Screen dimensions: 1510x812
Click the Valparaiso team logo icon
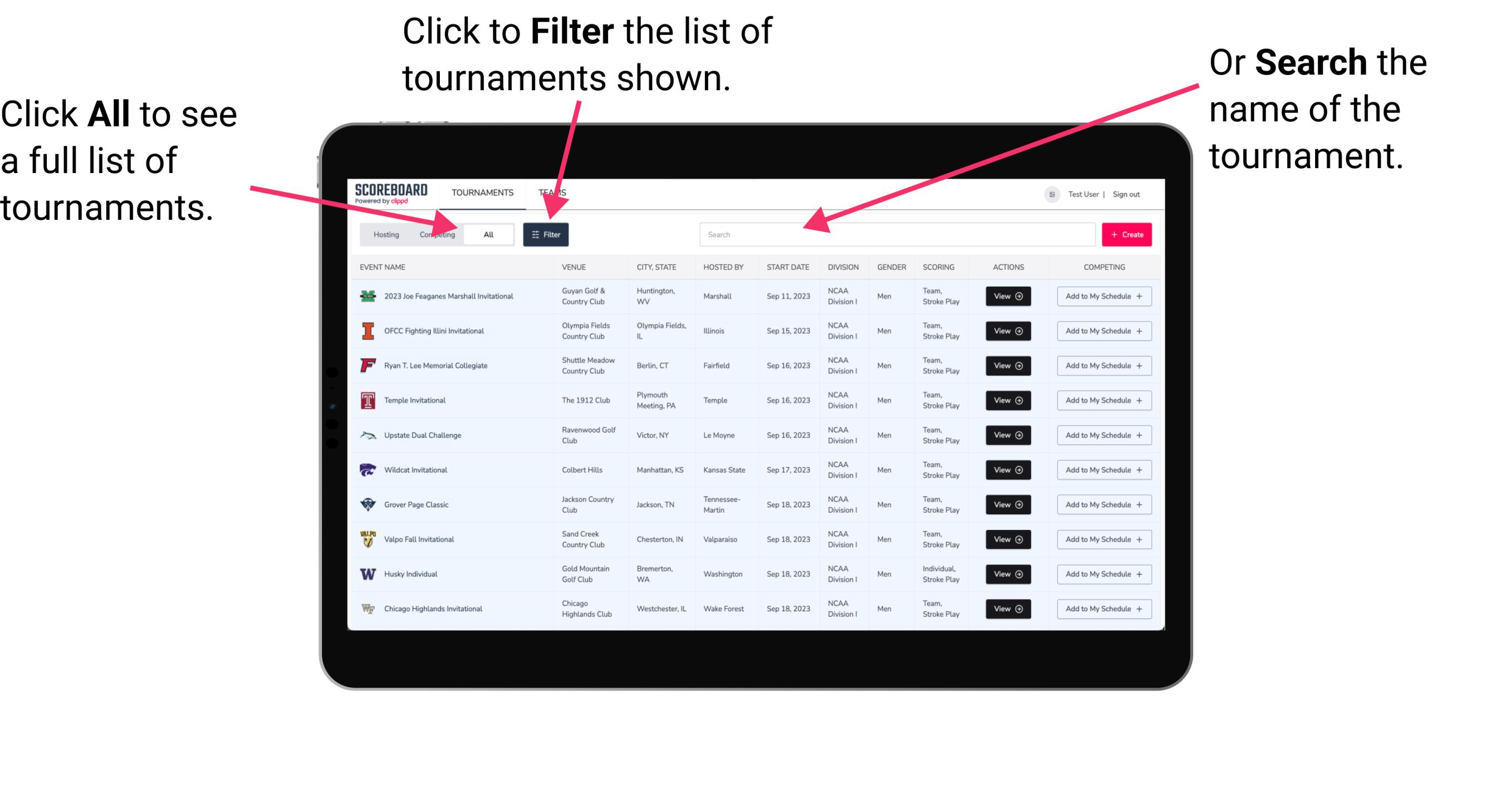click(x=367, y=539)
